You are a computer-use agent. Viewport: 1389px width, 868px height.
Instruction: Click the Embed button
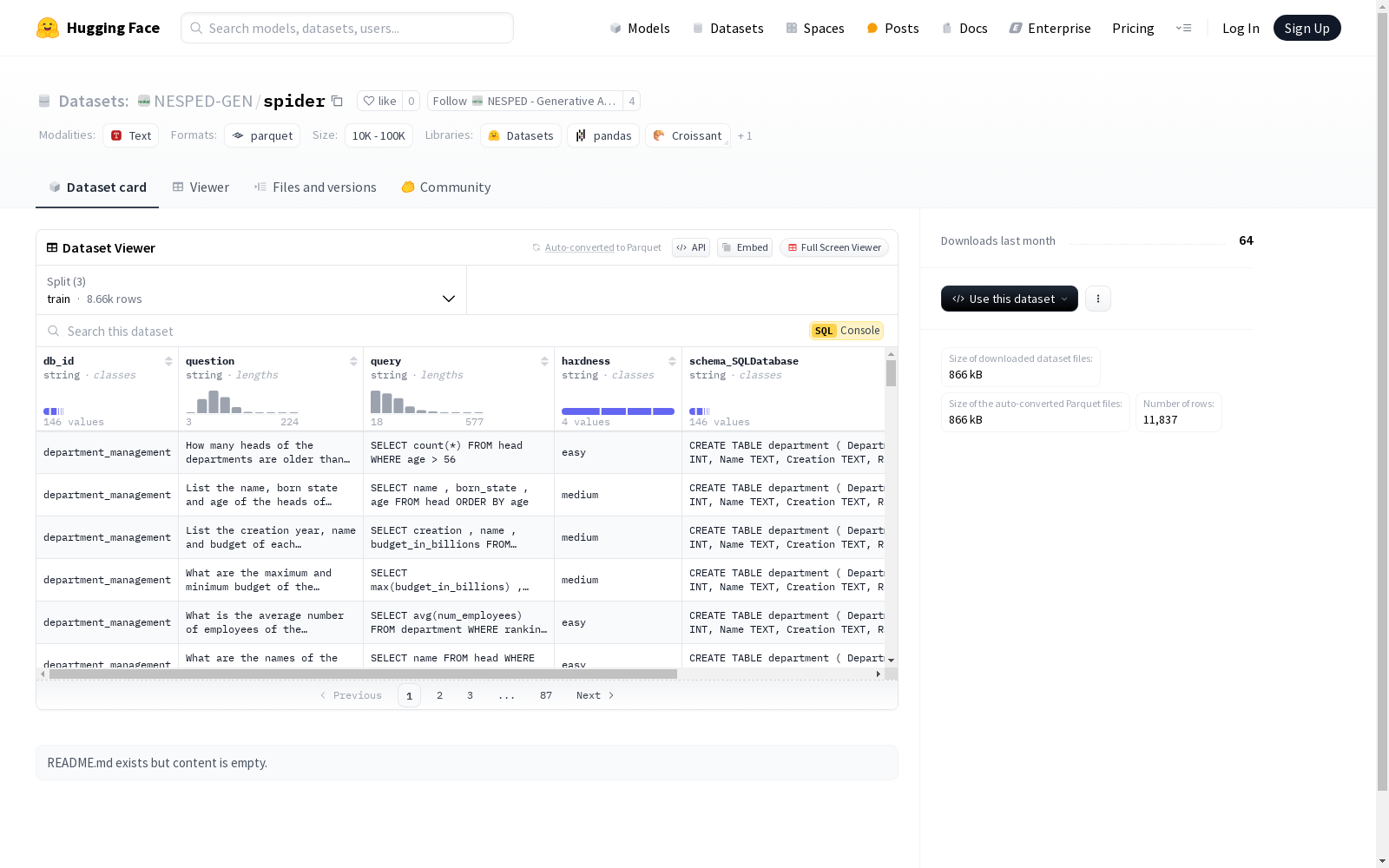tap(745, 247)
